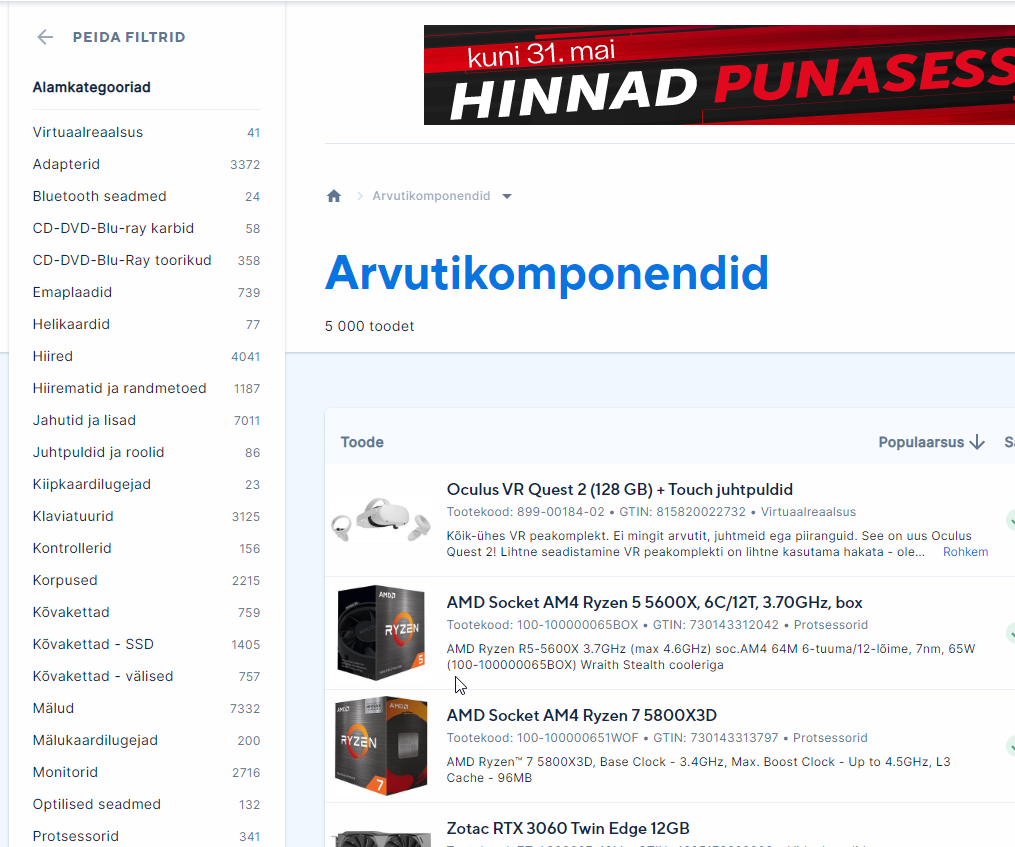The width and height of the screenshot is (1015, 847).
Task: Hide filters via Peida filtrid
Action: (x=129, y=37)
